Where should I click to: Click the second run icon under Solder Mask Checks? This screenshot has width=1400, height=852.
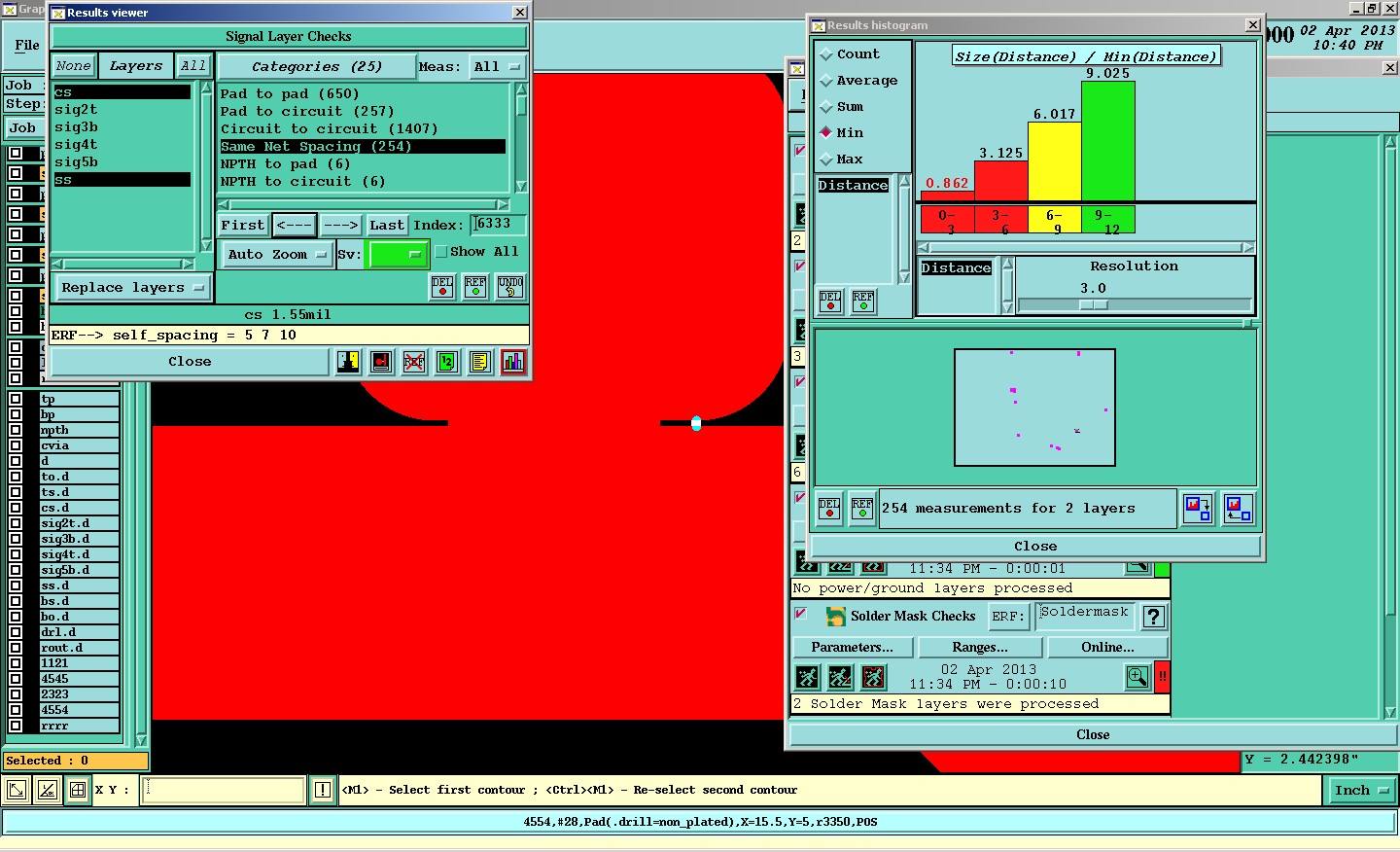(841, 677)
